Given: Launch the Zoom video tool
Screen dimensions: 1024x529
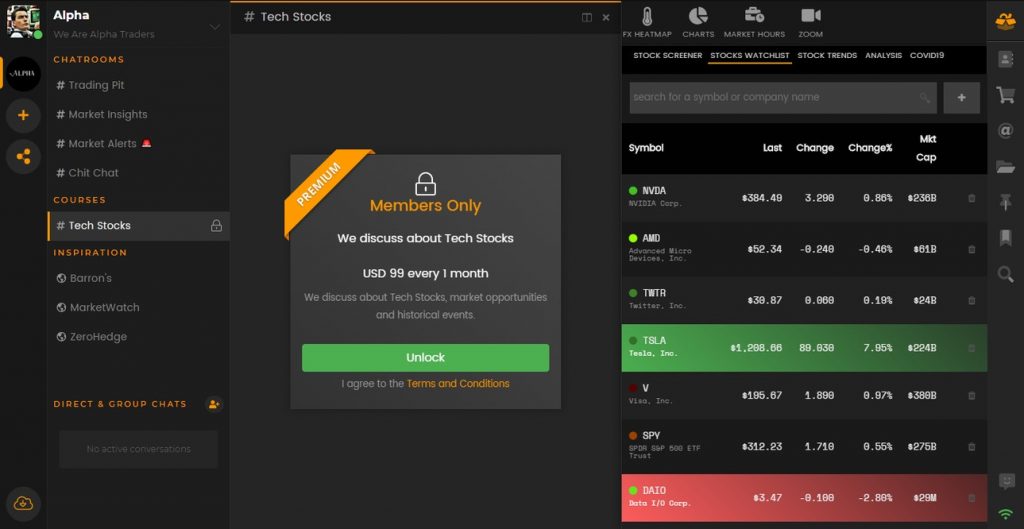Looking at the screenshot, I should pyautogui.click(x=810, y=23).
